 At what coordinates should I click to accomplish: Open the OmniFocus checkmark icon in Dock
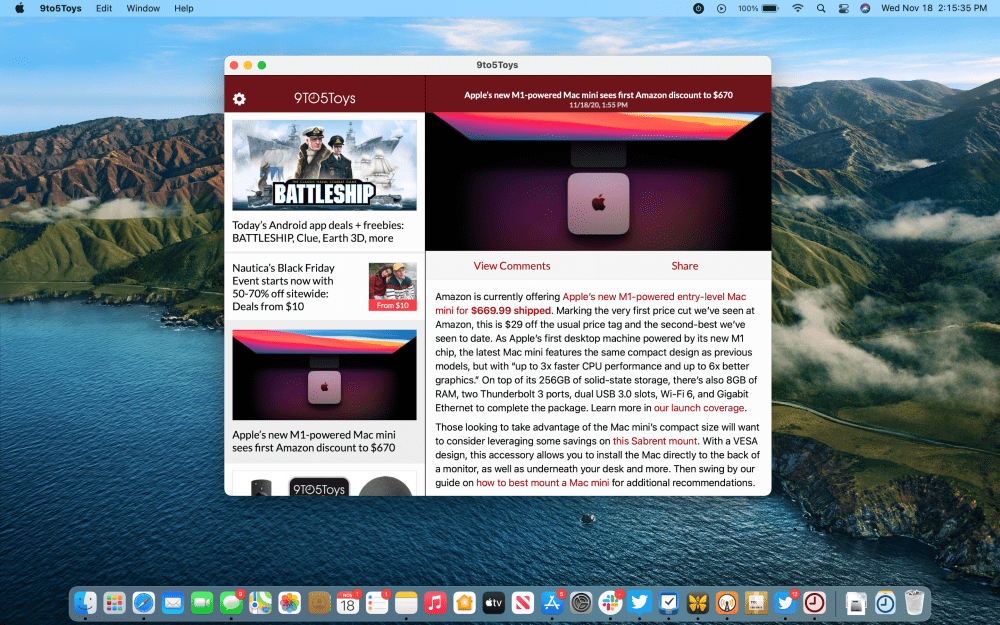pos(669,602)
